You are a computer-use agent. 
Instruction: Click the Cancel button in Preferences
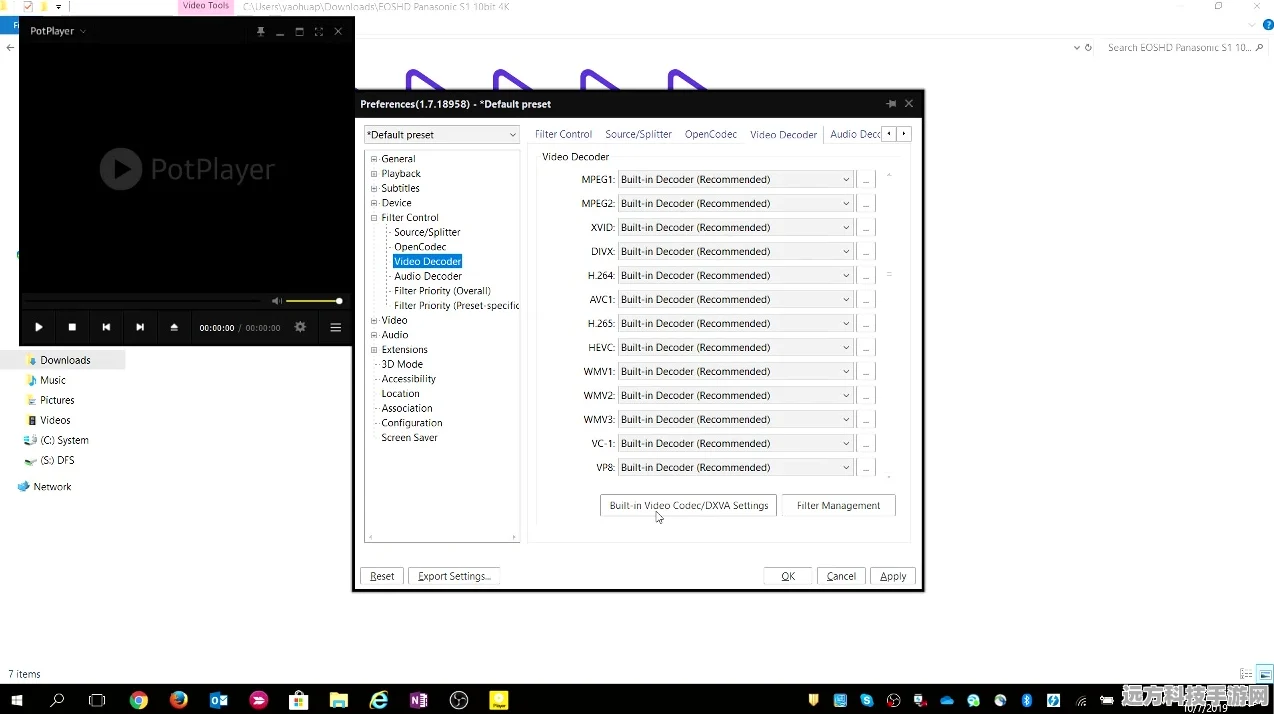(841, 576)
